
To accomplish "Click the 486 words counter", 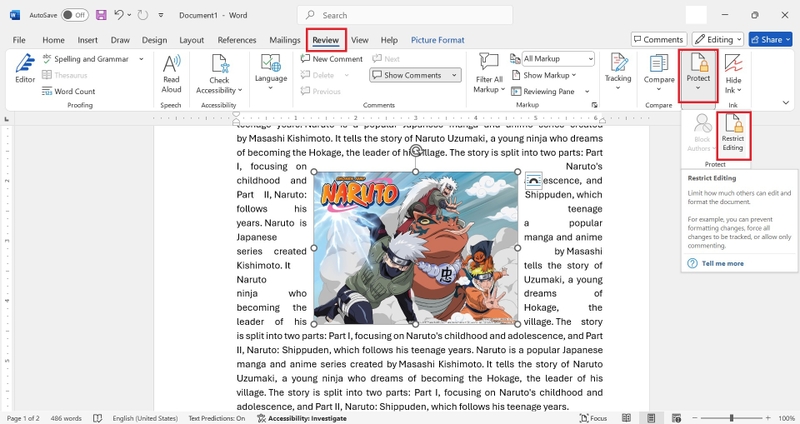I will pos(66,418).
